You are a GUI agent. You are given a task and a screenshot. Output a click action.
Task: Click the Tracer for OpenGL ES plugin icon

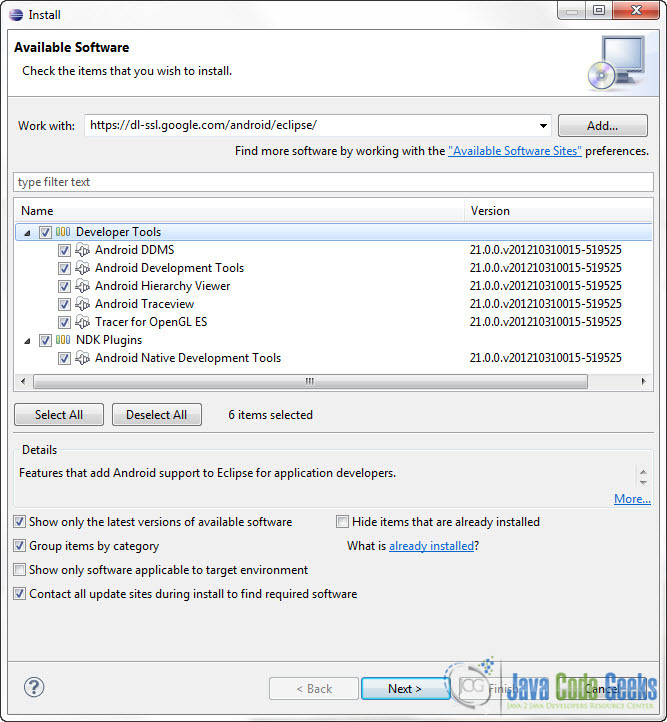pos(82,322)
